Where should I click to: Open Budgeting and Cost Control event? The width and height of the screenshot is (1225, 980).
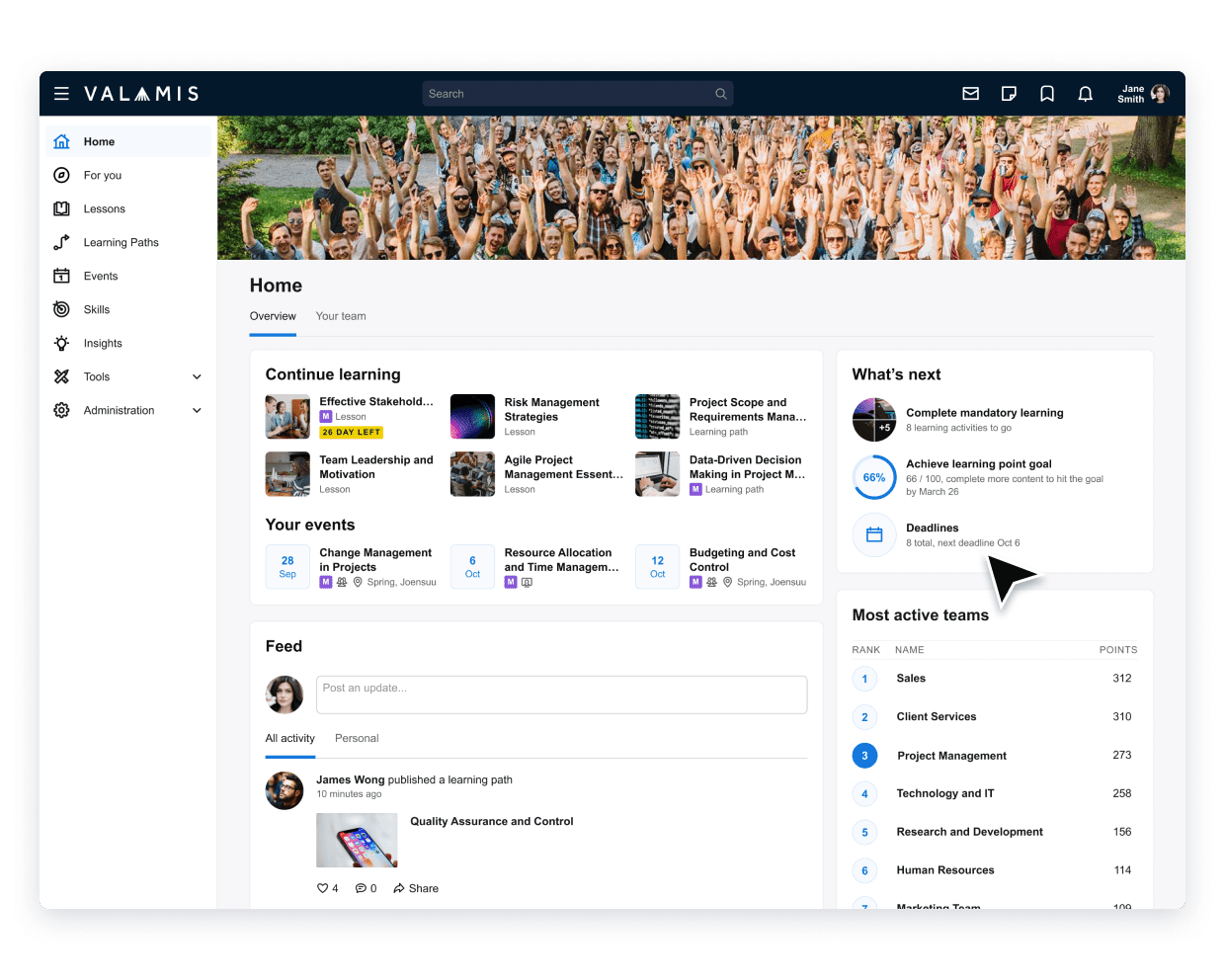click(x=742, y=560)
